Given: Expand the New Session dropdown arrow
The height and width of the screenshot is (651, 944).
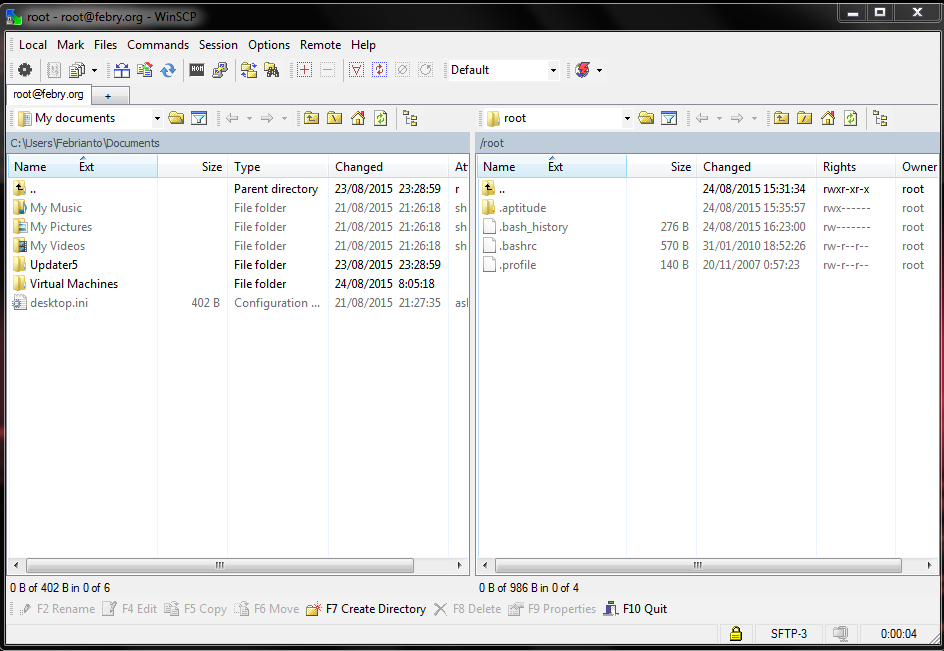Looking at the screenshot, I should point(599,70).
